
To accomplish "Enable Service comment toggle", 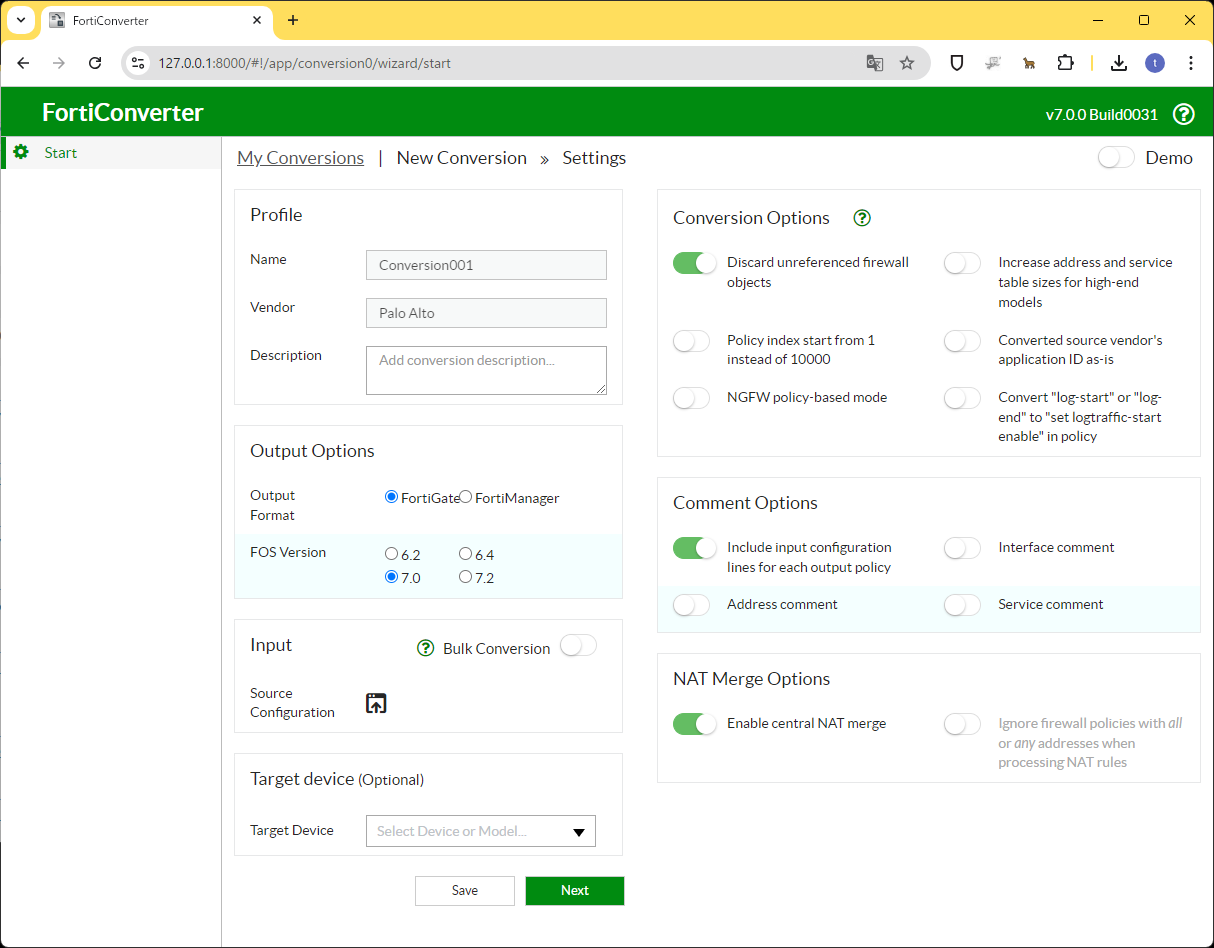I will click(x=962, y=605).
